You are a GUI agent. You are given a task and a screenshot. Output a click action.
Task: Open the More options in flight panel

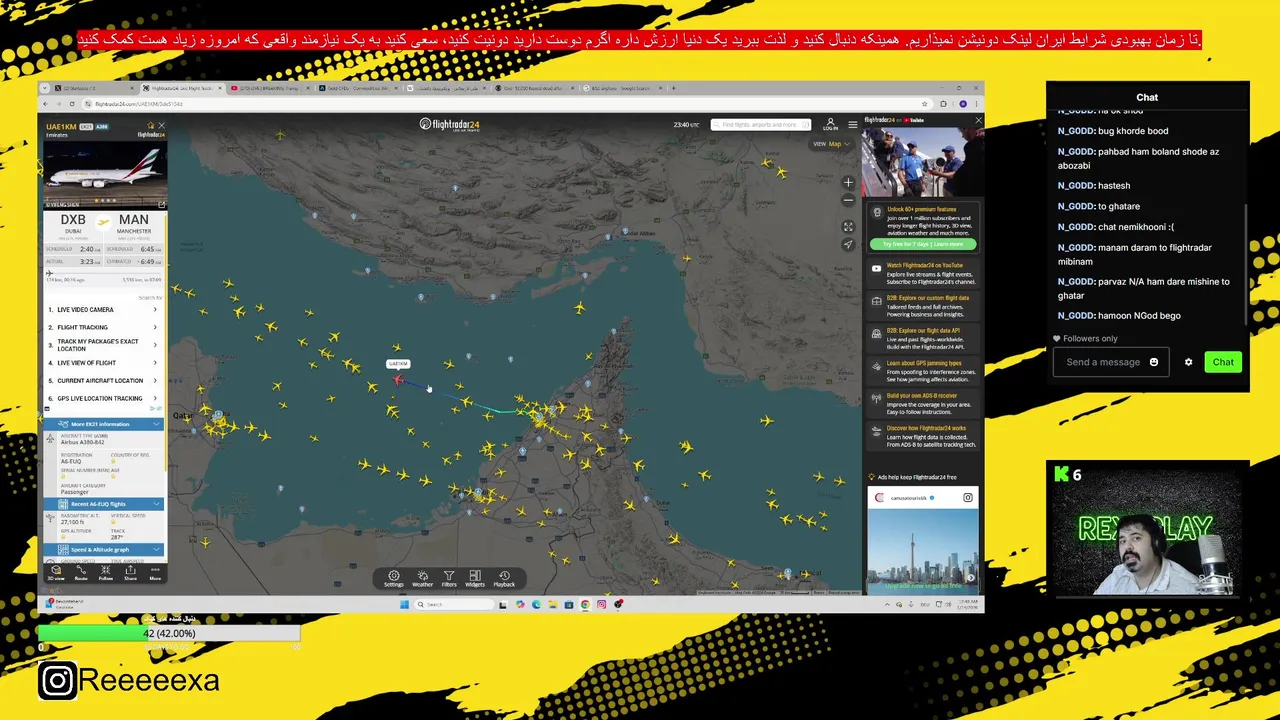155,572
